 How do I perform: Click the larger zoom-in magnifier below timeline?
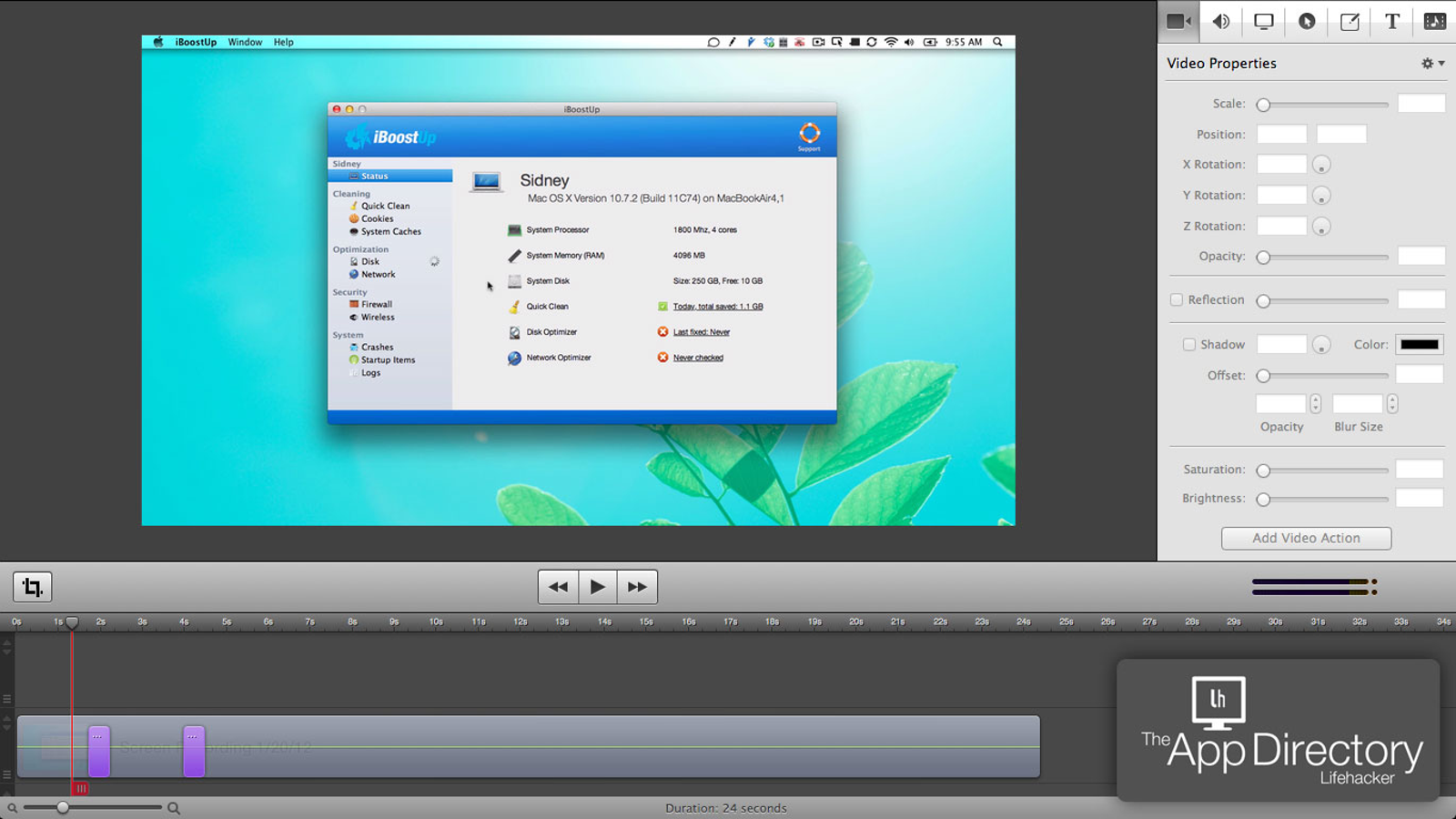(x=174, y=808)
